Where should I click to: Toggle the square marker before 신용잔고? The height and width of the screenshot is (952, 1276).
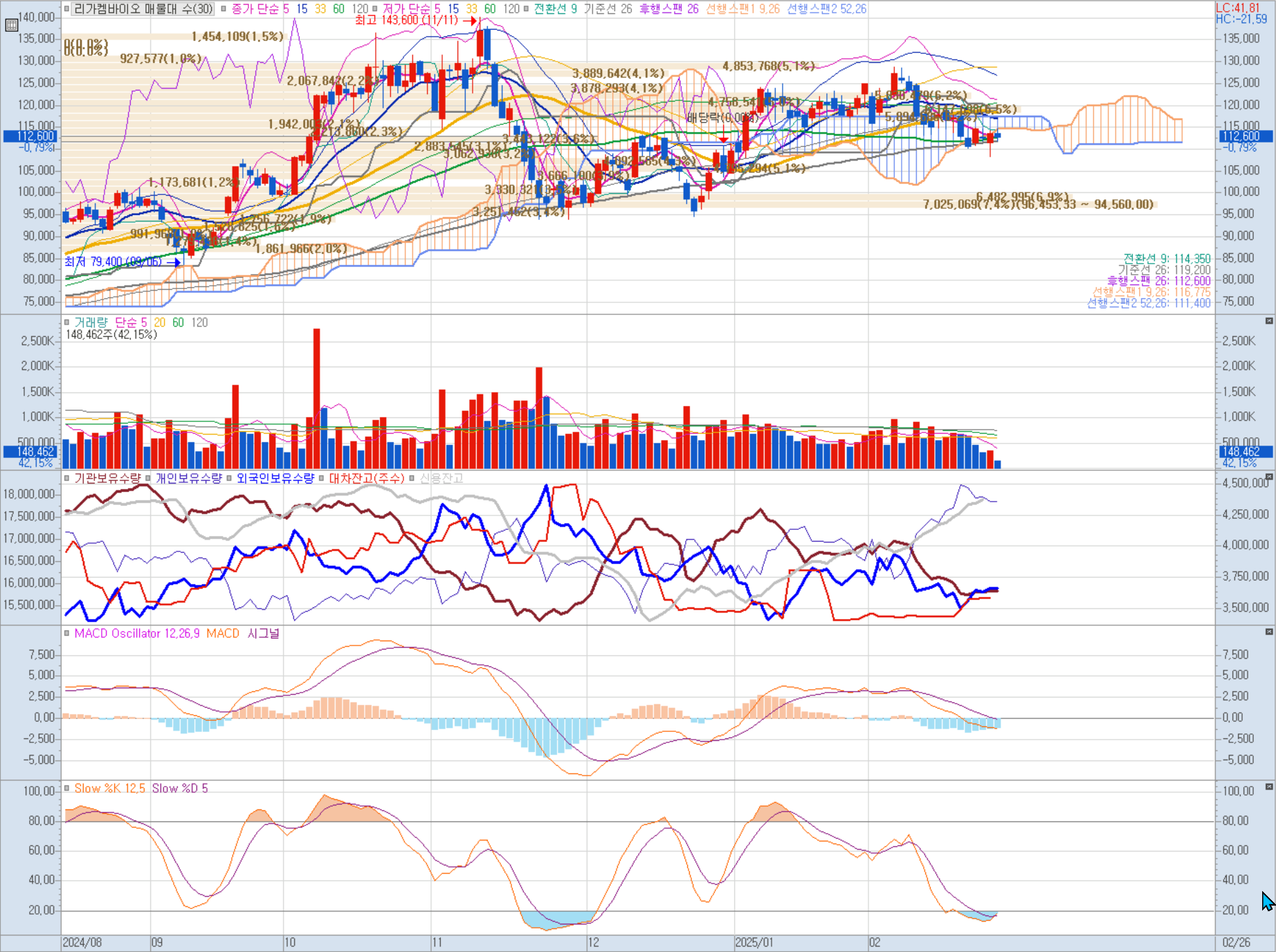tap(412, 478)
